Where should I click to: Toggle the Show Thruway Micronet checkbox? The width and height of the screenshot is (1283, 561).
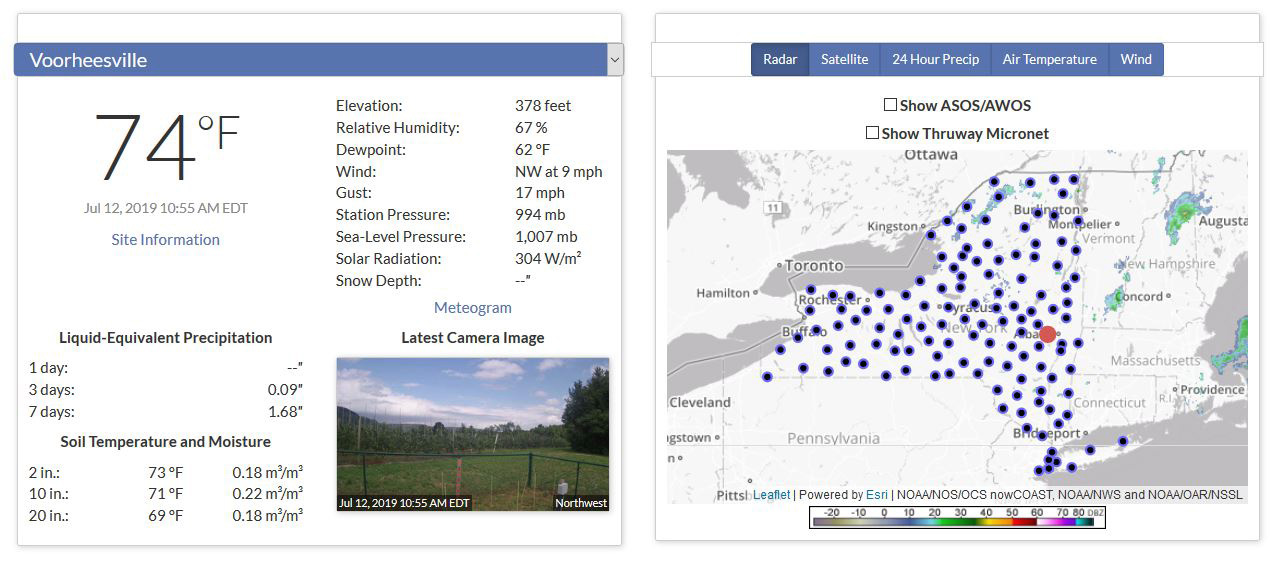(x=872, y=133)
